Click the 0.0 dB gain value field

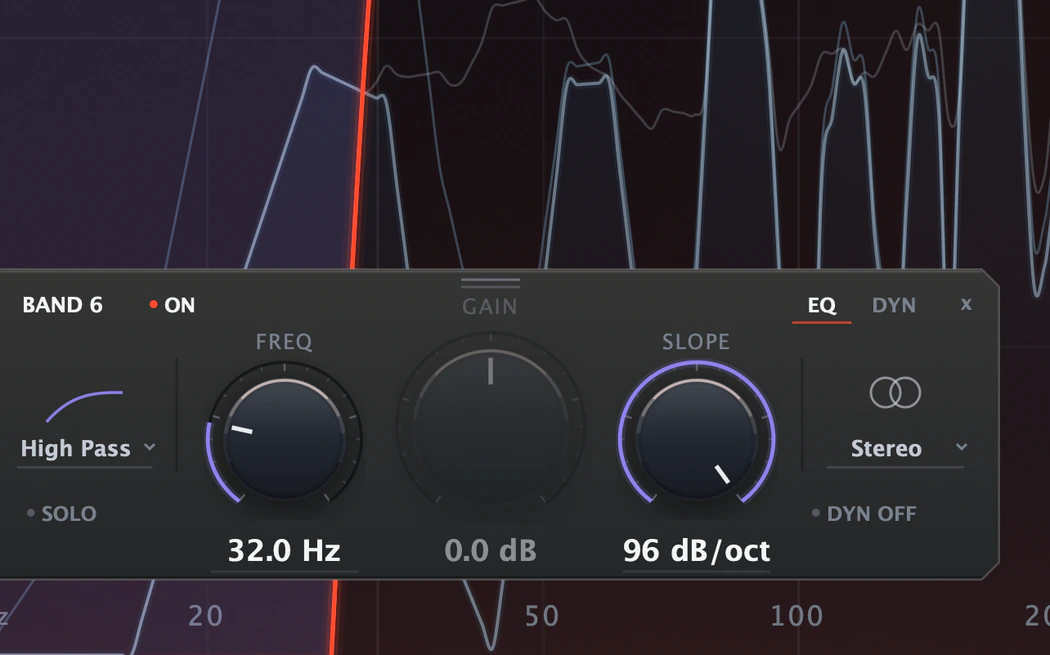tap(490, 551)
